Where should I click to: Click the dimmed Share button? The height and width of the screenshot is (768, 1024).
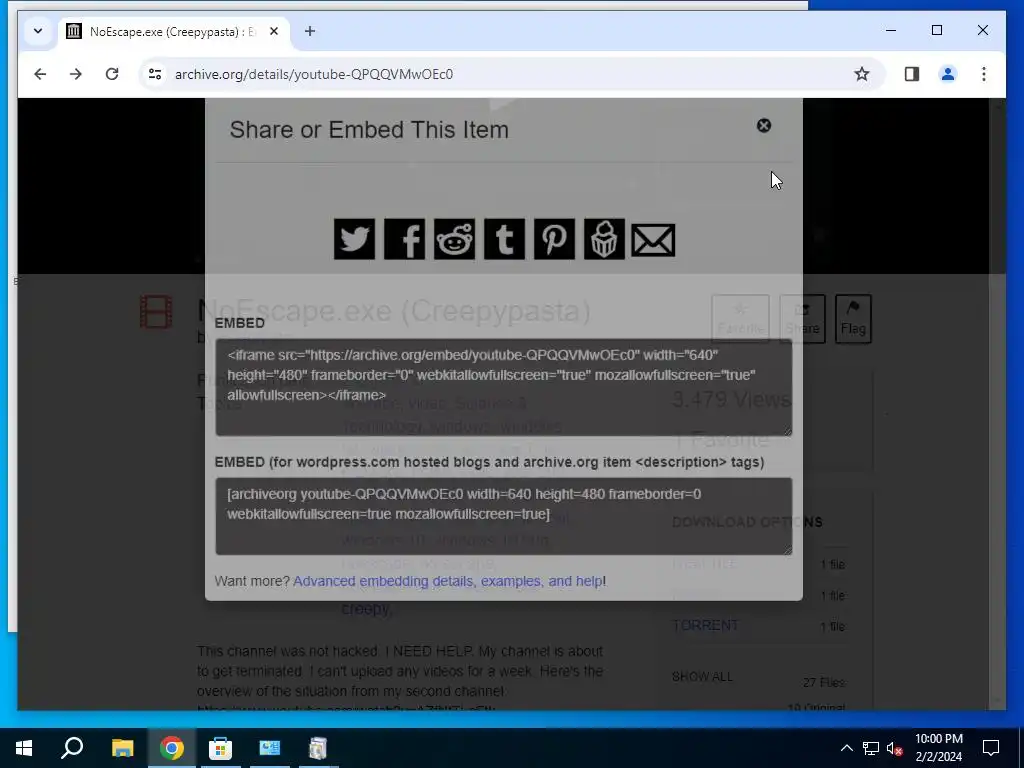click(x=802, y=319)
